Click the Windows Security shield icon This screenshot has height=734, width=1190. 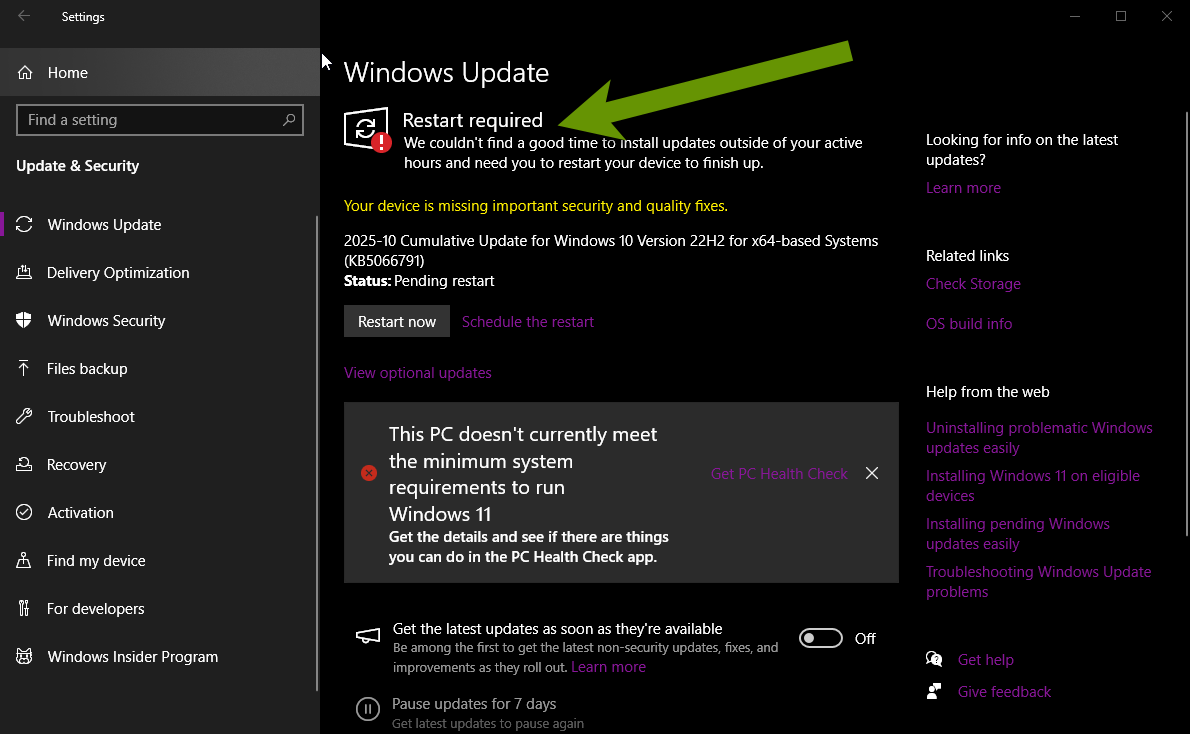click(25, 321)
